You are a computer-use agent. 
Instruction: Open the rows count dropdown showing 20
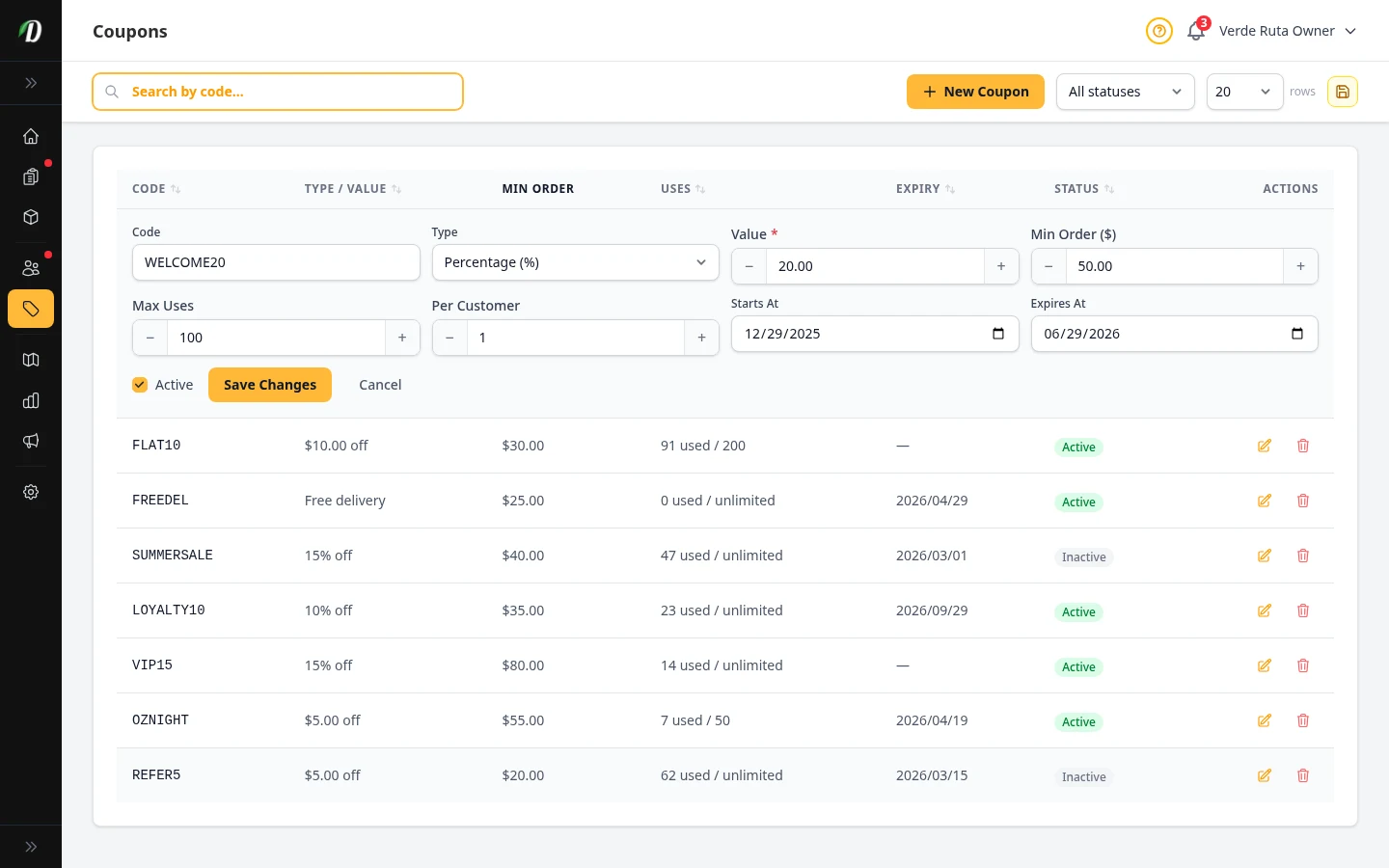pos(1244,92)
